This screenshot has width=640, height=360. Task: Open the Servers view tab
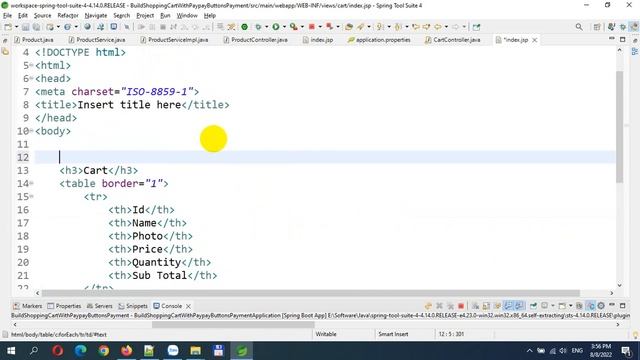click(x=100, y=306)
